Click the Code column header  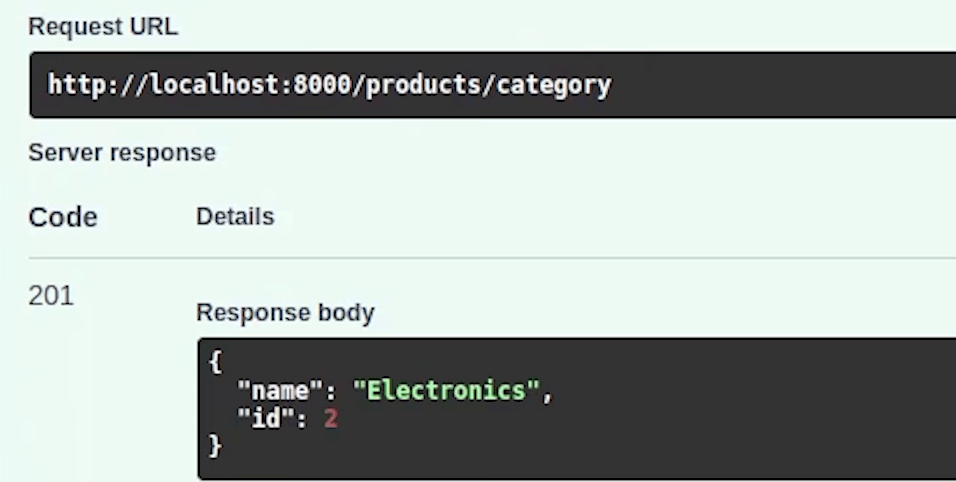63,217
